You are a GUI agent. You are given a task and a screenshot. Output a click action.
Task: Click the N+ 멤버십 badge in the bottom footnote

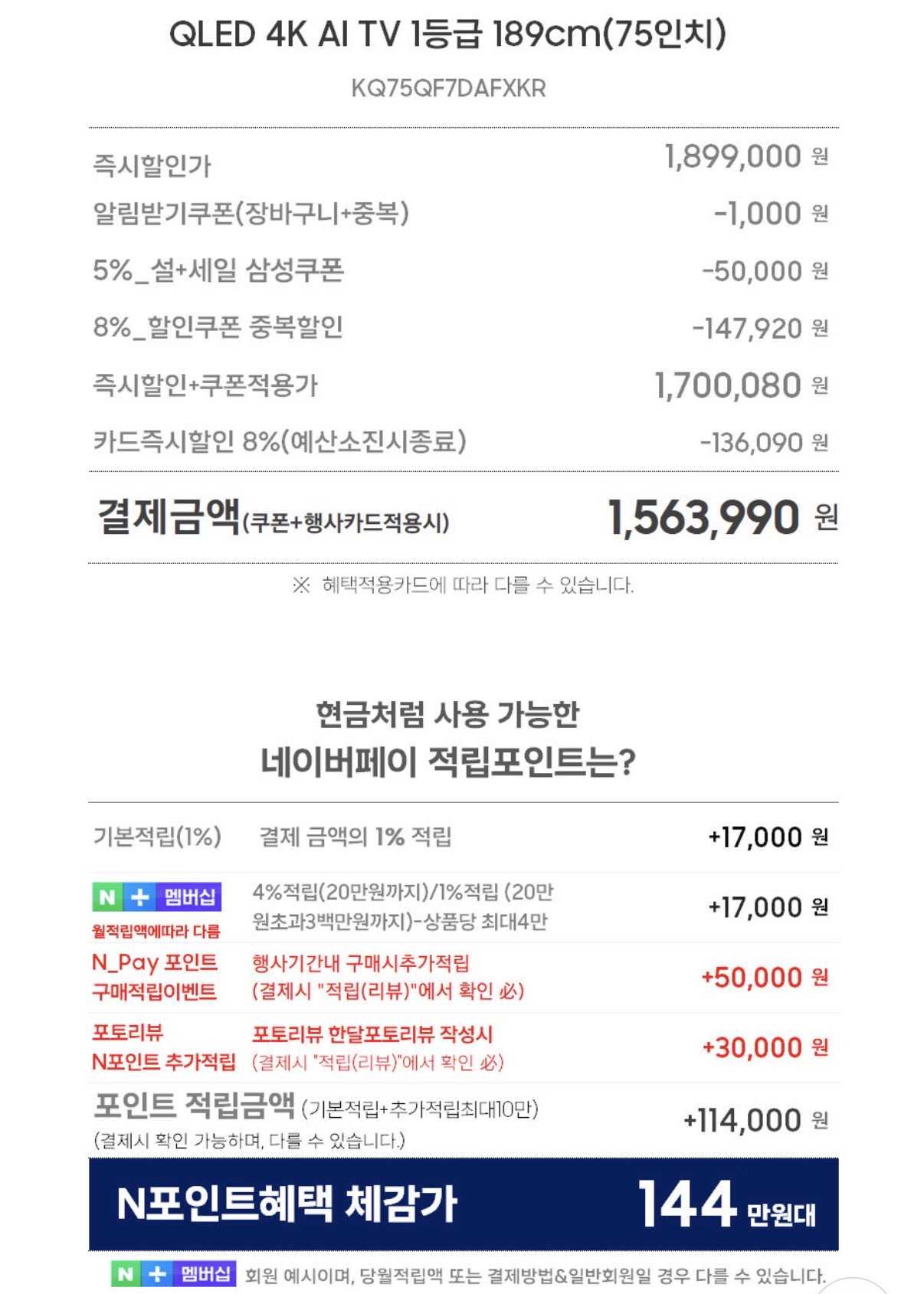[173, 1273]
